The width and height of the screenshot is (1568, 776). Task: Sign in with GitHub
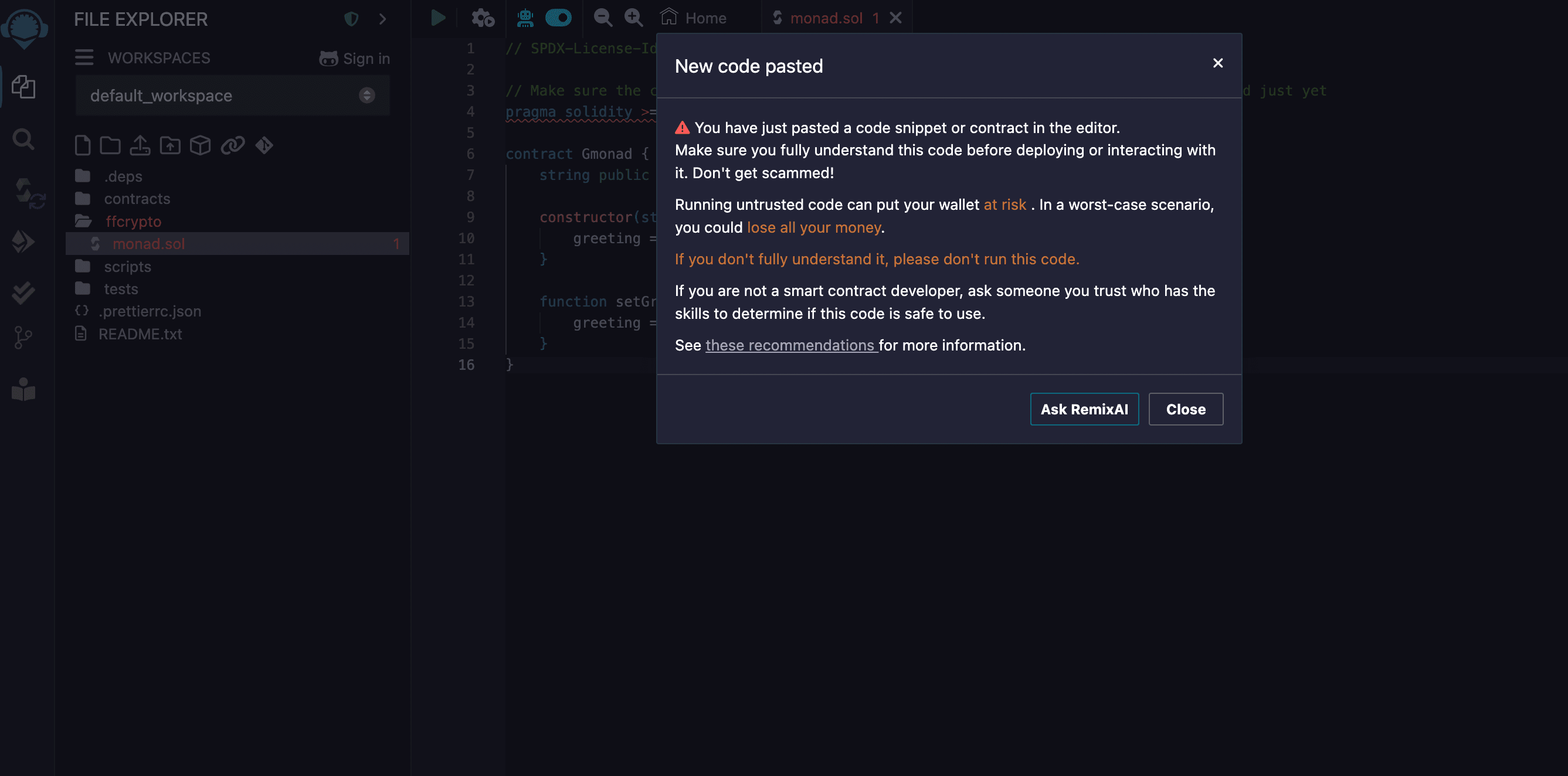click(354, 59)
